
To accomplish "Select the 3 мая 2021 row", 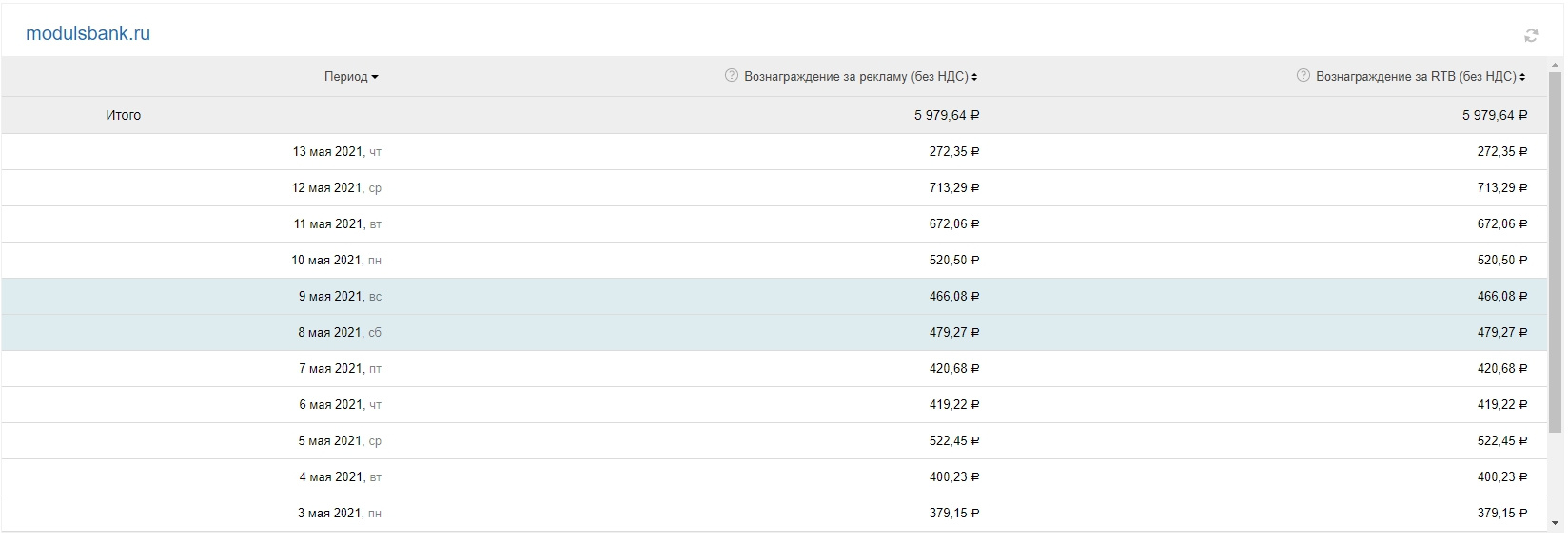I will point(340,514).
